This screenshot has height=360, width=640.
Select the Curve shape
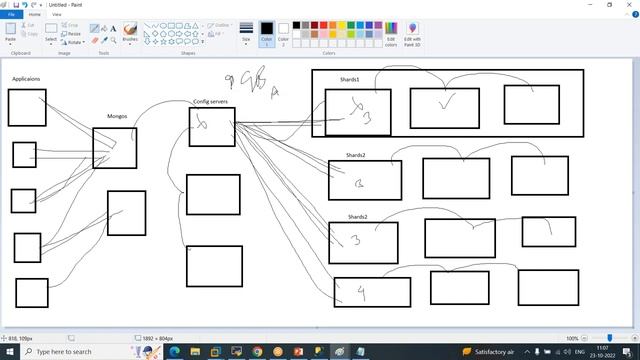(155, 26)
